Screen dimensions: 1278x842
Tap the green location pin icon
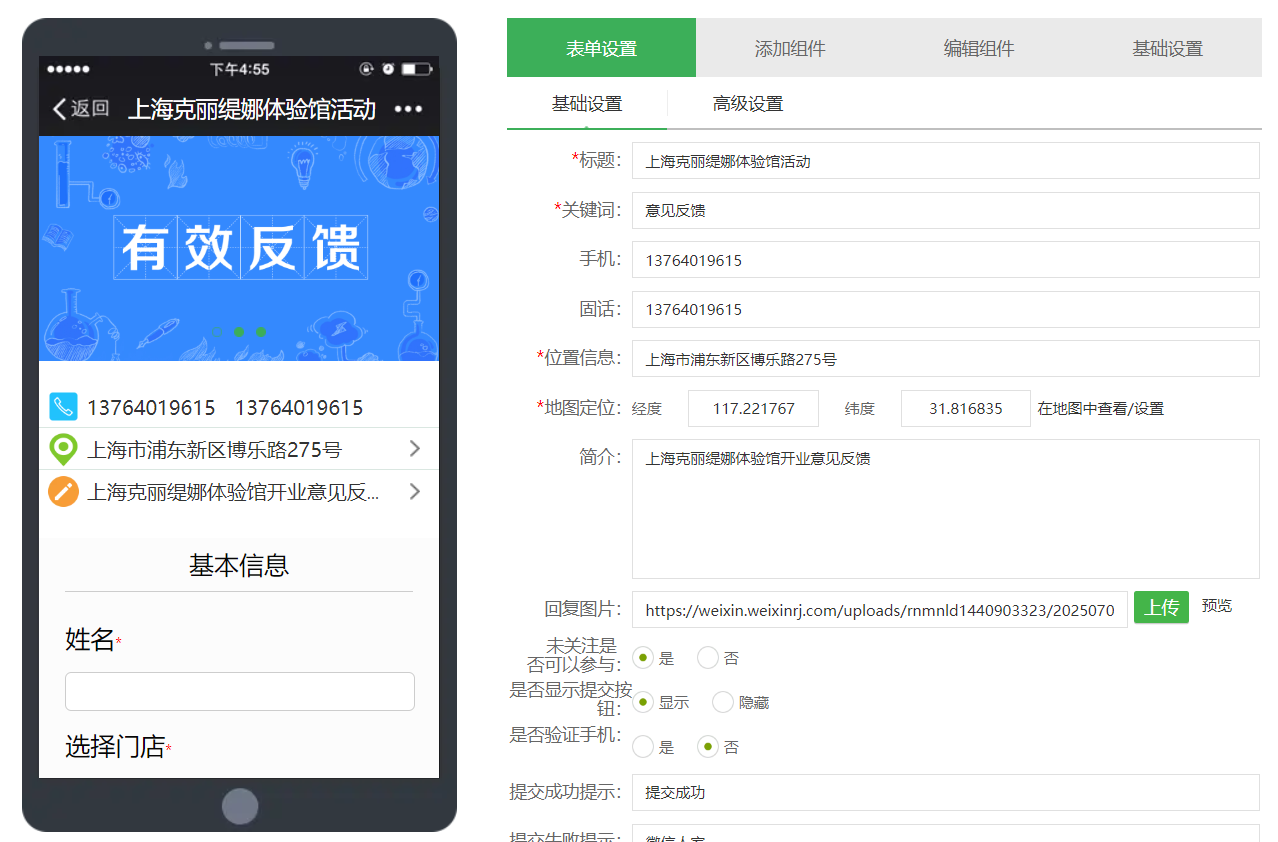(x=63, y=450)
